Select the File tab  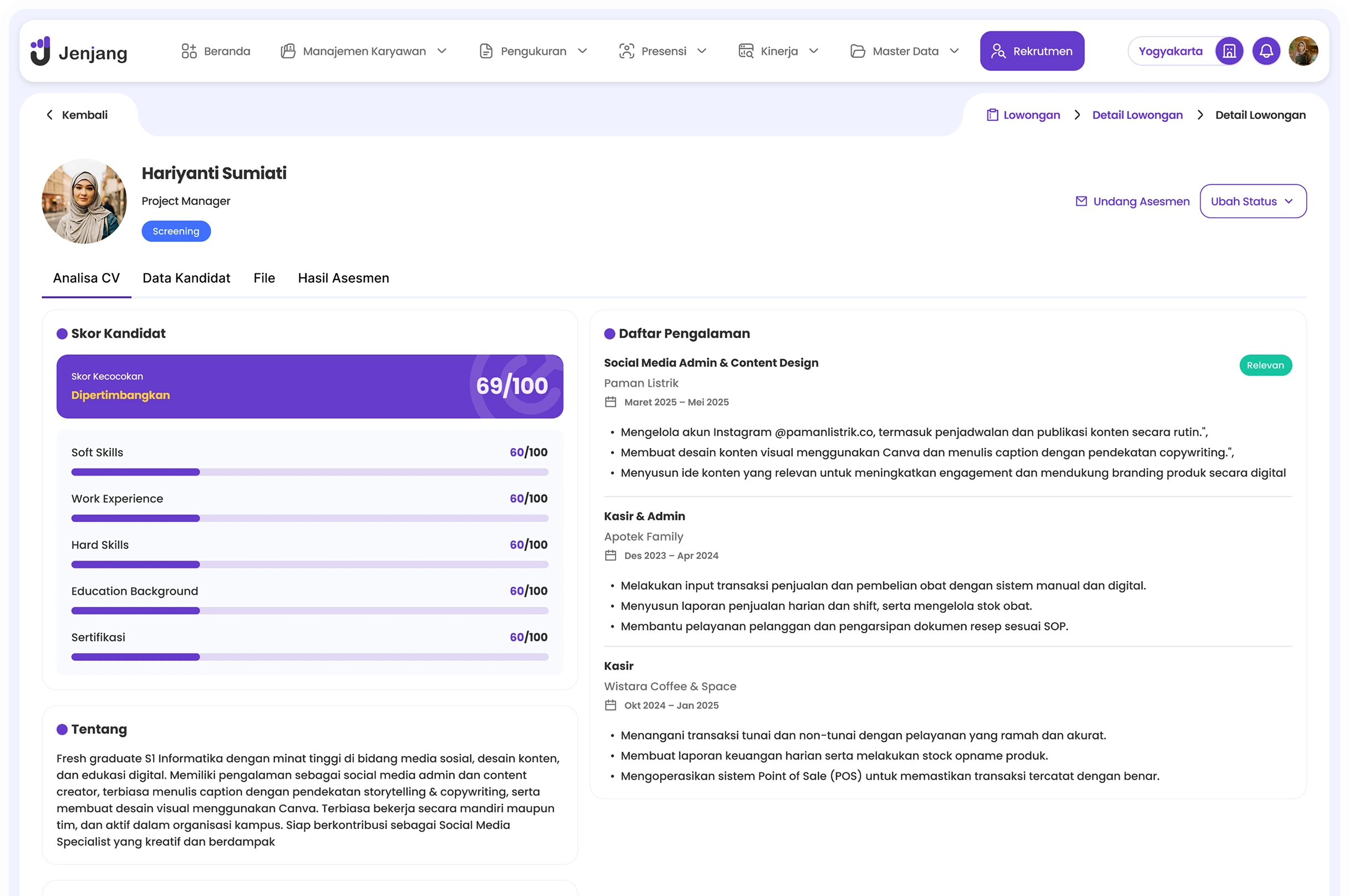pos(264,278)
